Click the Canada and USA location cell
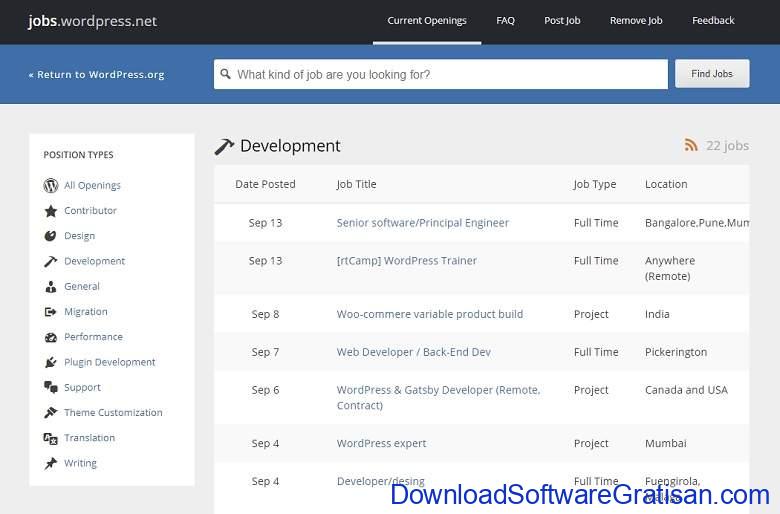 686,390
